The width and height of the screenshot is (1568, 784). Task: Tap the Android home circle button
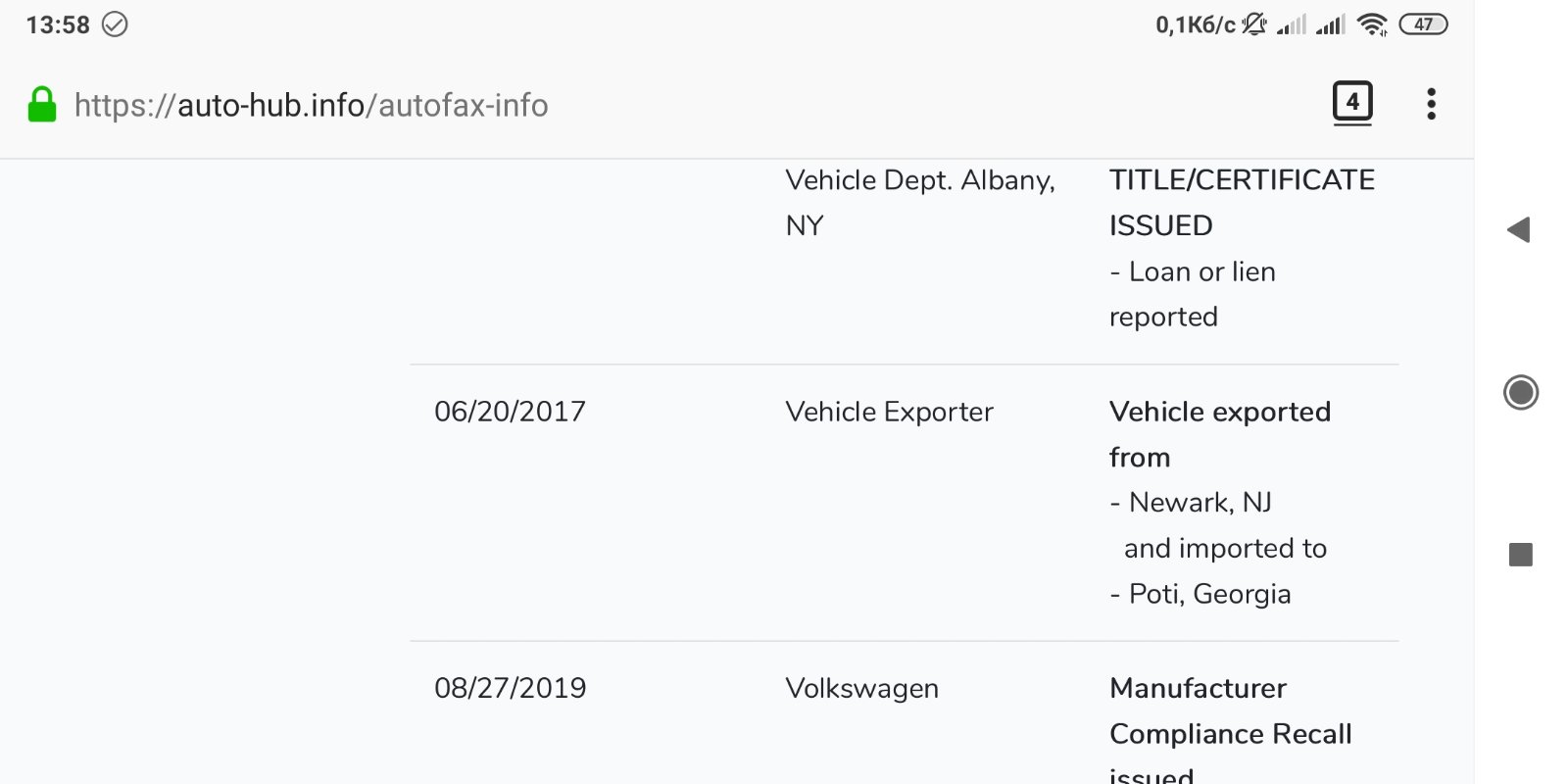1521,393
